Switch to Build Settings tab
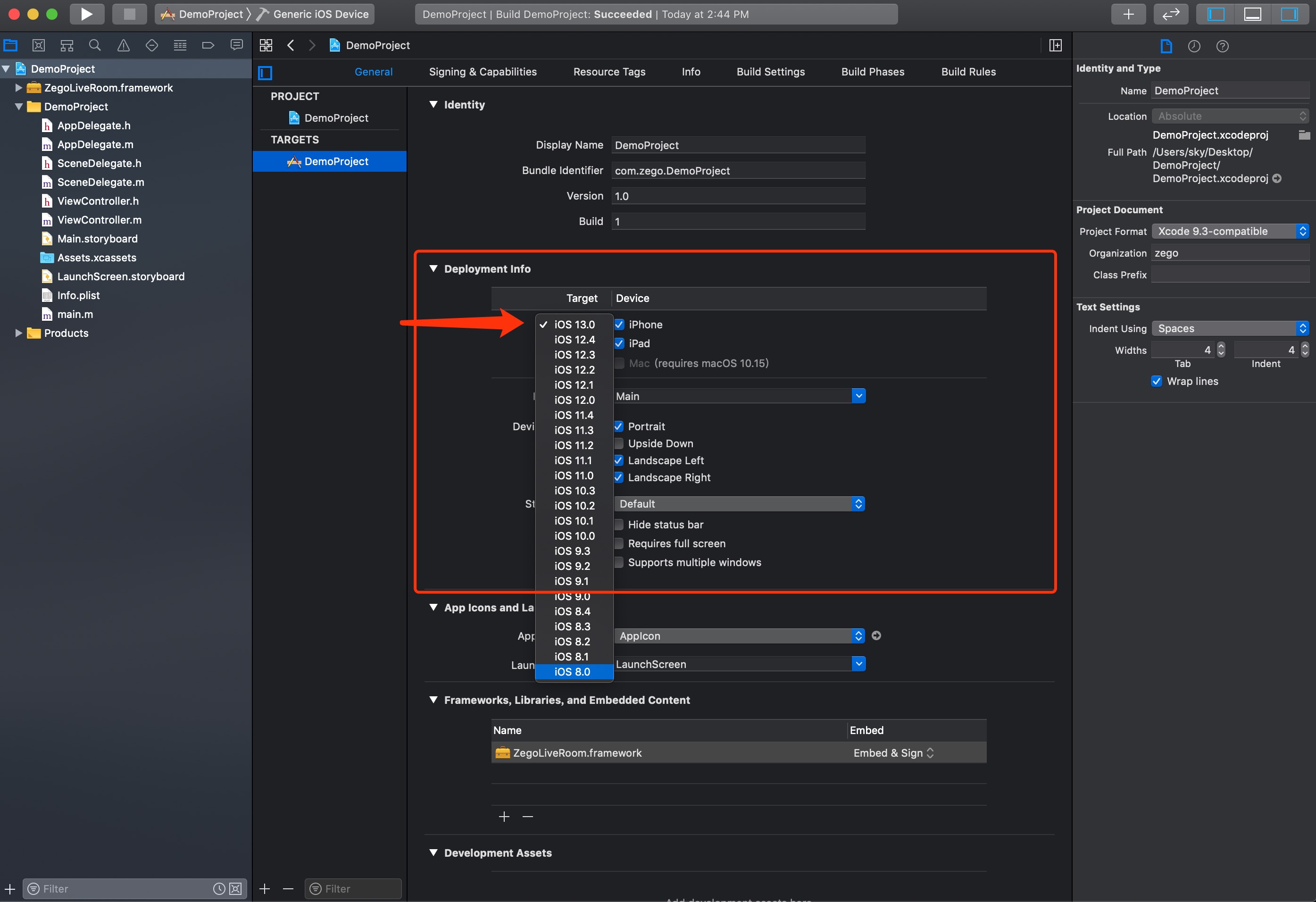Screen dimensions: 1316x902 point(770,72)
